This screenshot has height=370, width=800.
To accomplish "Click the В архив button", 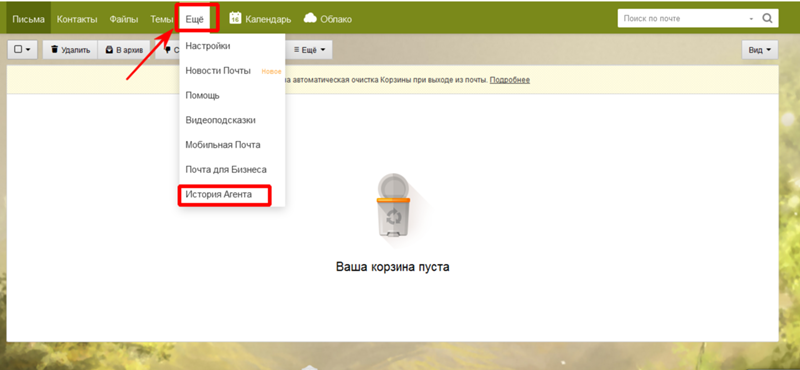I will 124,50.
